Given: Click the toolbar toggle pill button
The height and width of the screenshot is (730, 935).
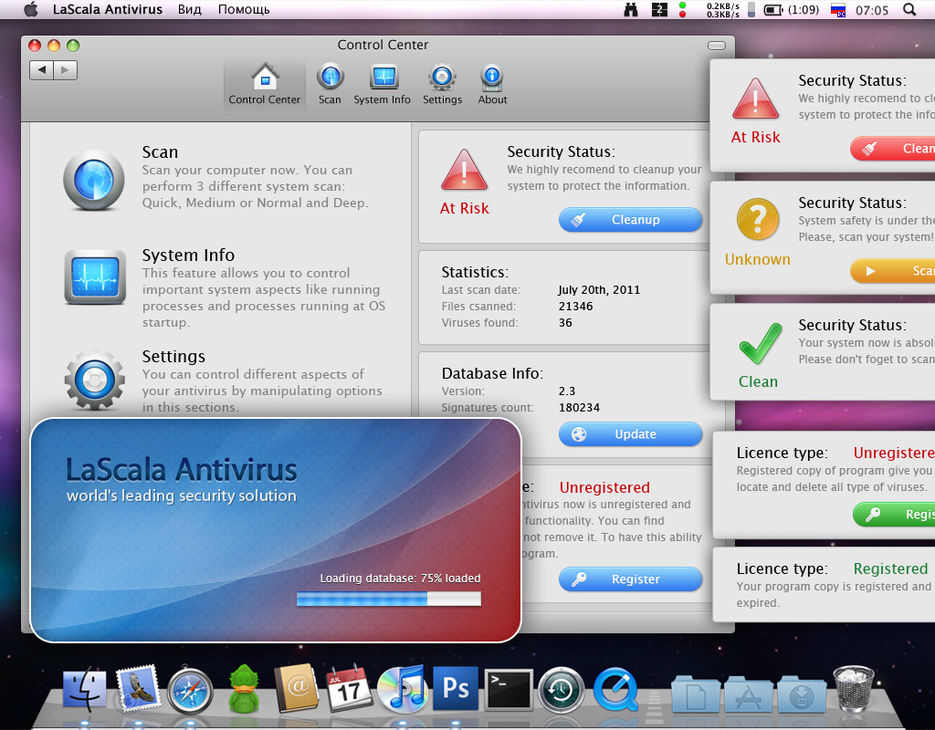Looking at the screenshot, I should point(716,46).
